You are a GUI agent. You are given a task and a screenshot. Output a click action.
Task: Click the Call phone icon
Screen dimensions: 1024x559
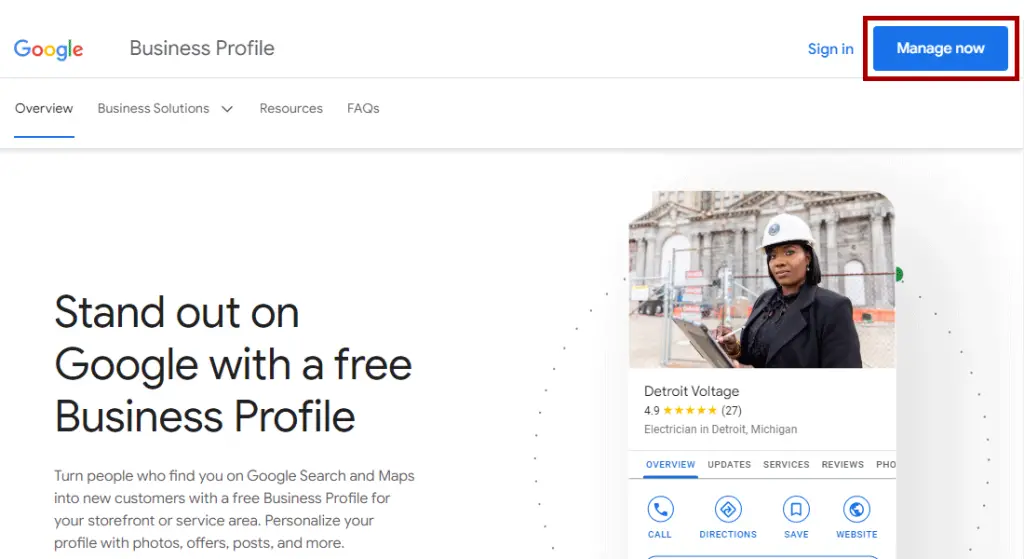pos(660,509)
